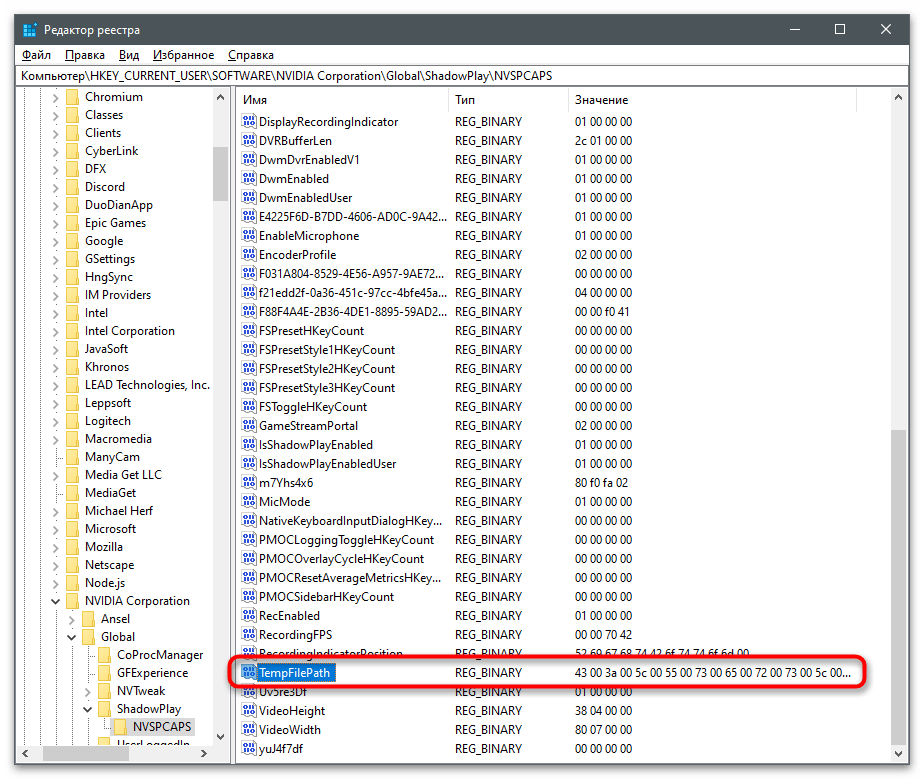
Task: Expand the Google key
Action: click(55, 241)
